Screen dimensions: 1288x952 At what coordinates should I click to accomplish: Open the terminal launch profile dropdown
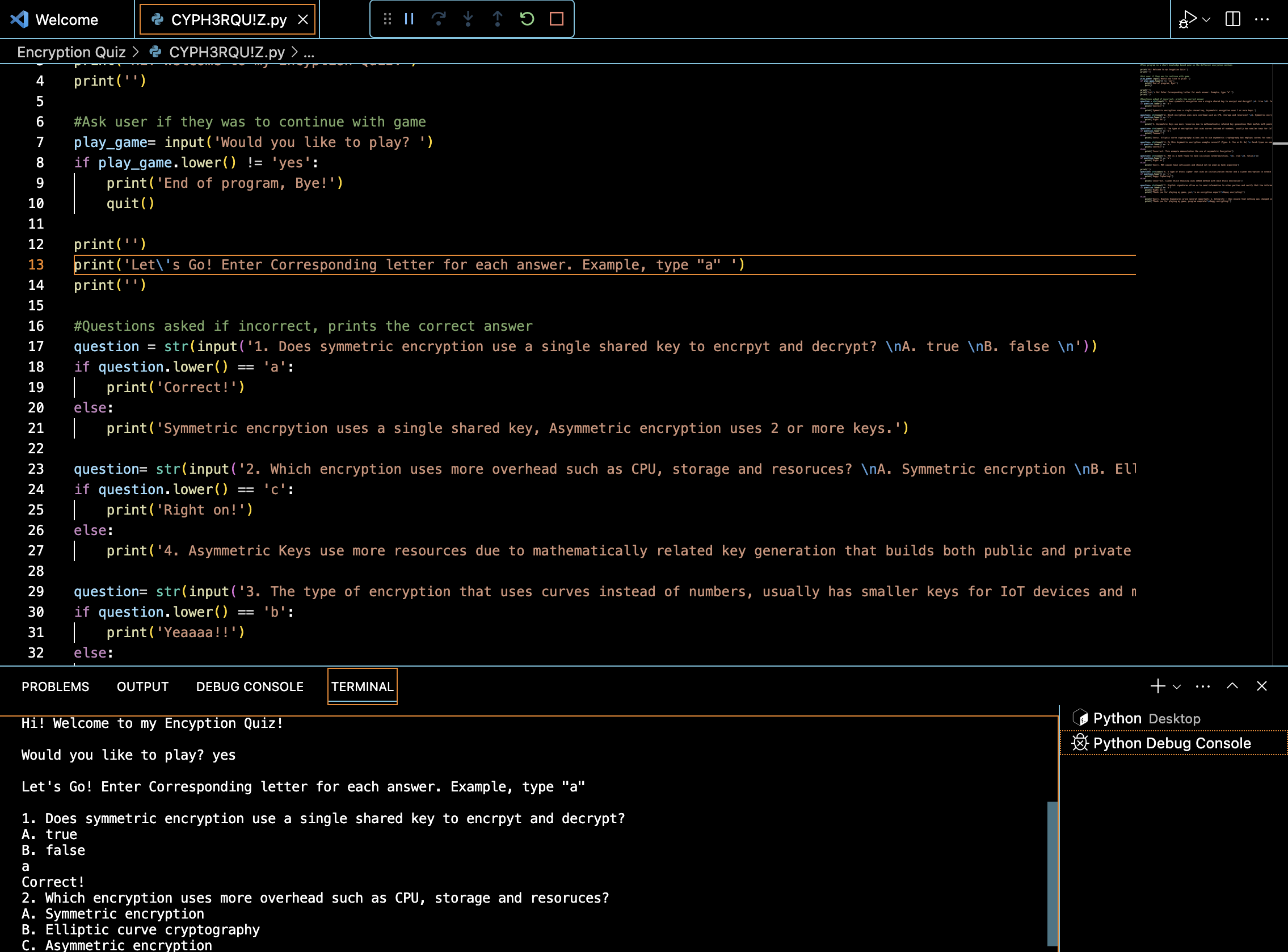[1177, 687]
